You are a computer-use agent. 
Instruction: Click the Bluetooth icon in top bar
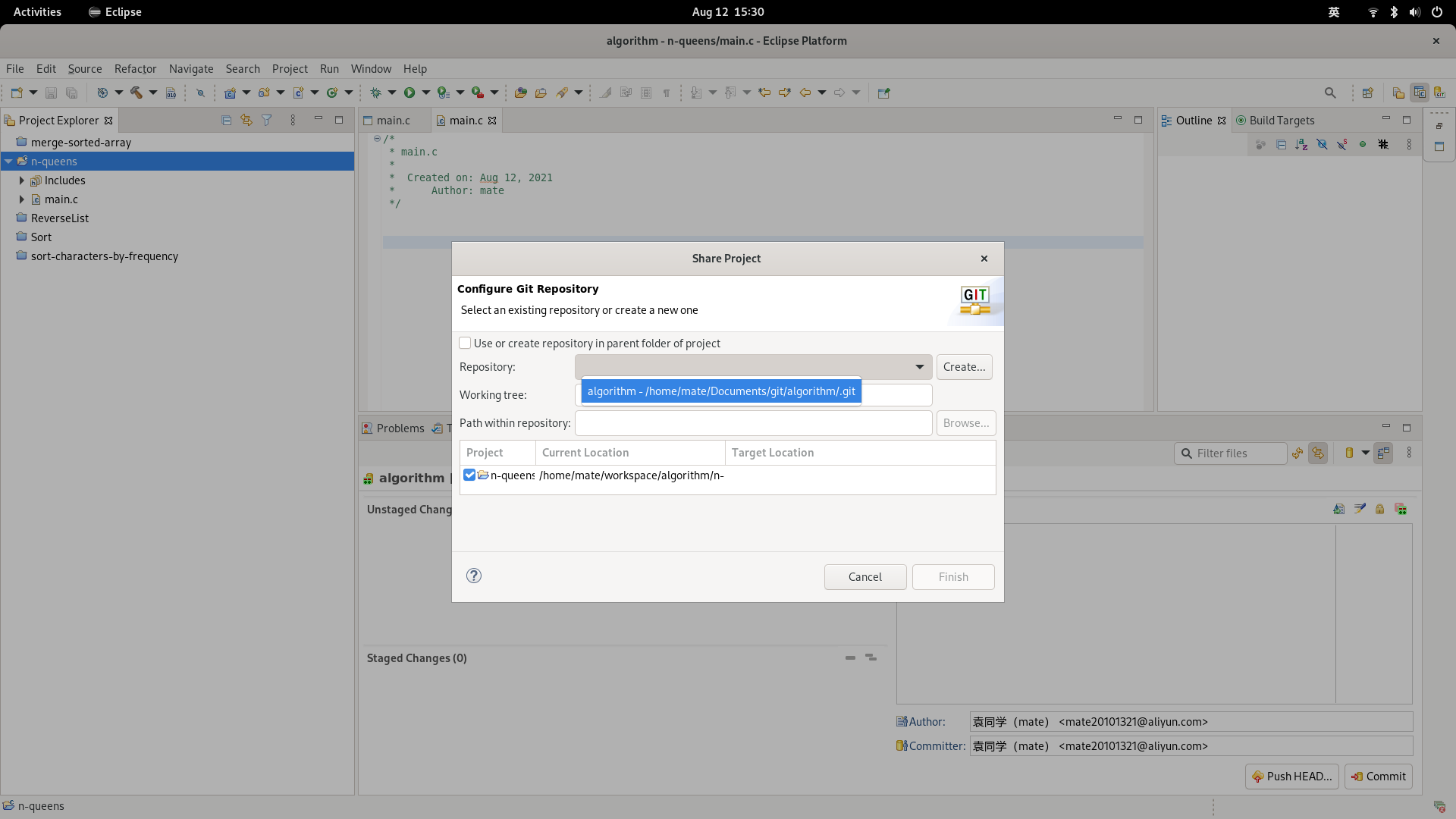(1394, 12)
